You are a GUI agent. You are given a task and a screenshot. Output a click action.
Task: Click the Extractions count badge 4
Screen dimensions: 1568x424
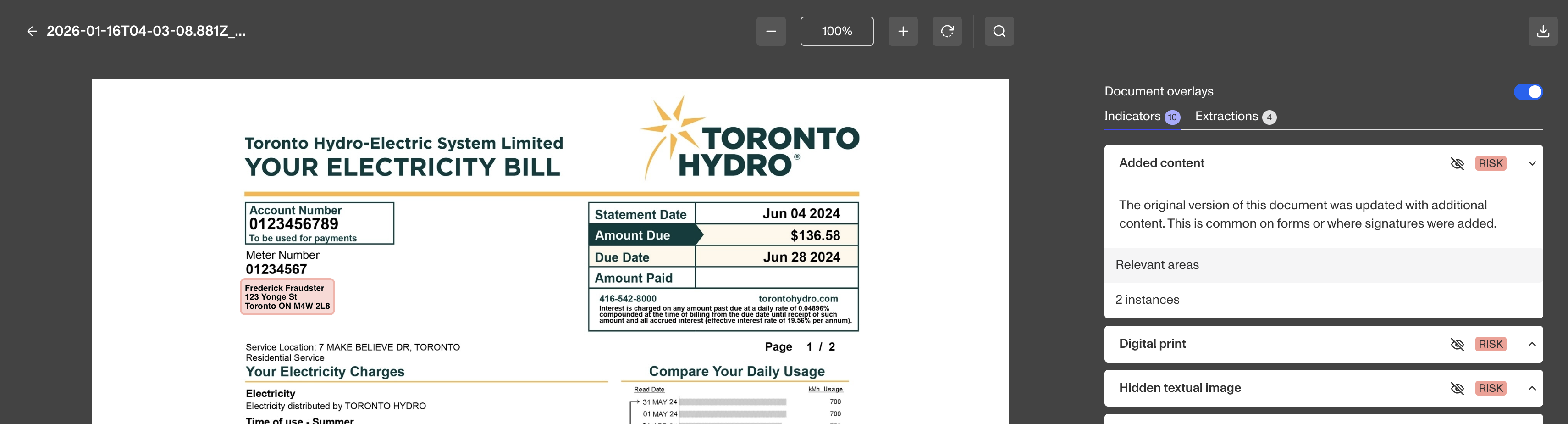click(1269, 117)
